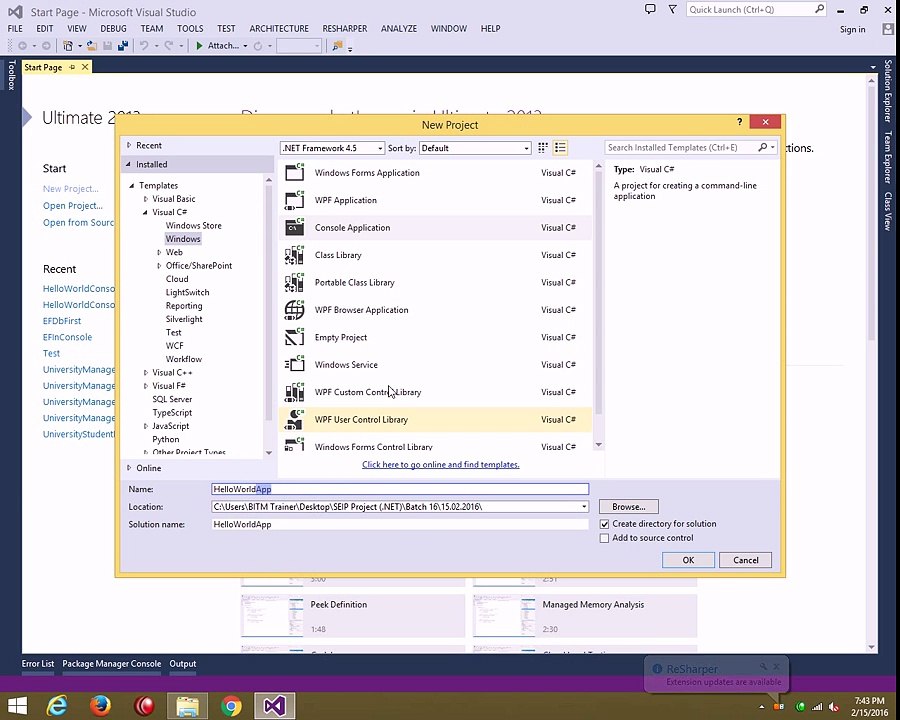The height and width of the screenshot is (720, 900).
Task: Choose the Console Application template icon
Action: pyautogui.click(x=294, y=227)
